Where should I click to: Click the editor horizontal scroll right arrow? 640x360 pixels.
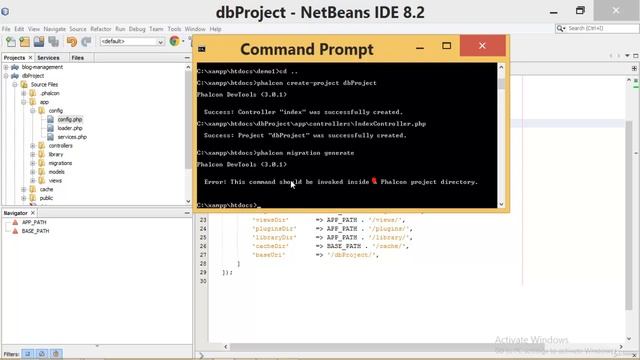coord(621,347)
